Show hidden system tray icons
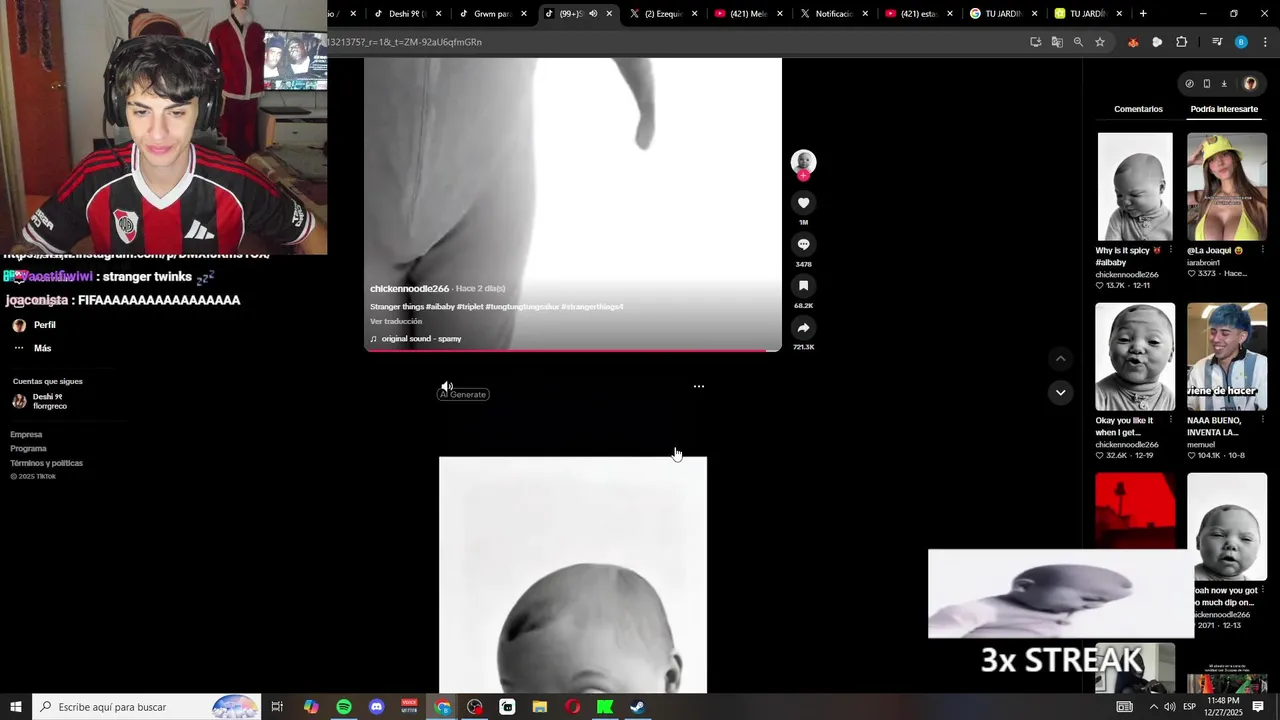The width and height of the screenshot is (1280, 720). (1153, 707)
